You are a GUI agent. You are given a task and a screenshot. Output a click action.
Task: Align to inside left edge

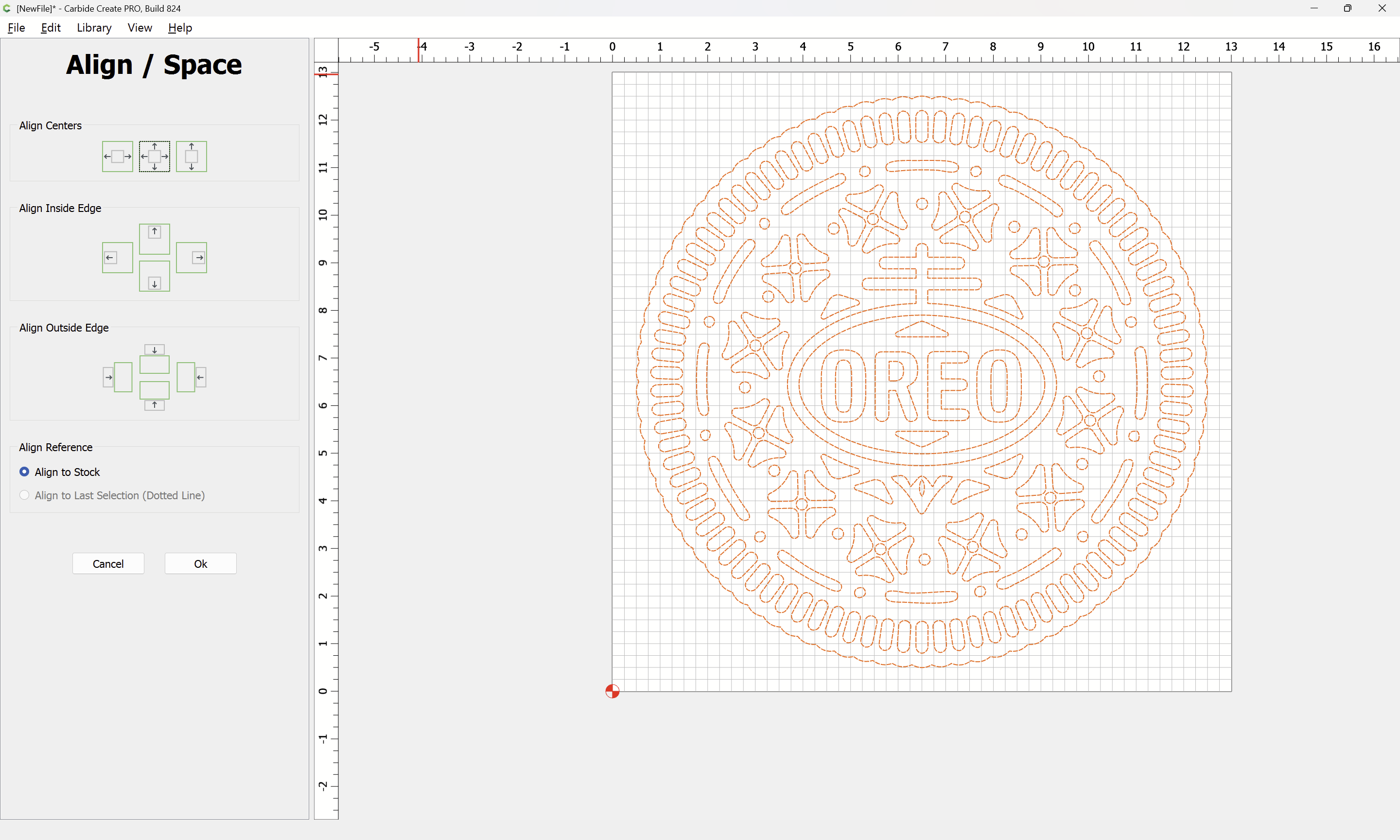click(117, 258)
